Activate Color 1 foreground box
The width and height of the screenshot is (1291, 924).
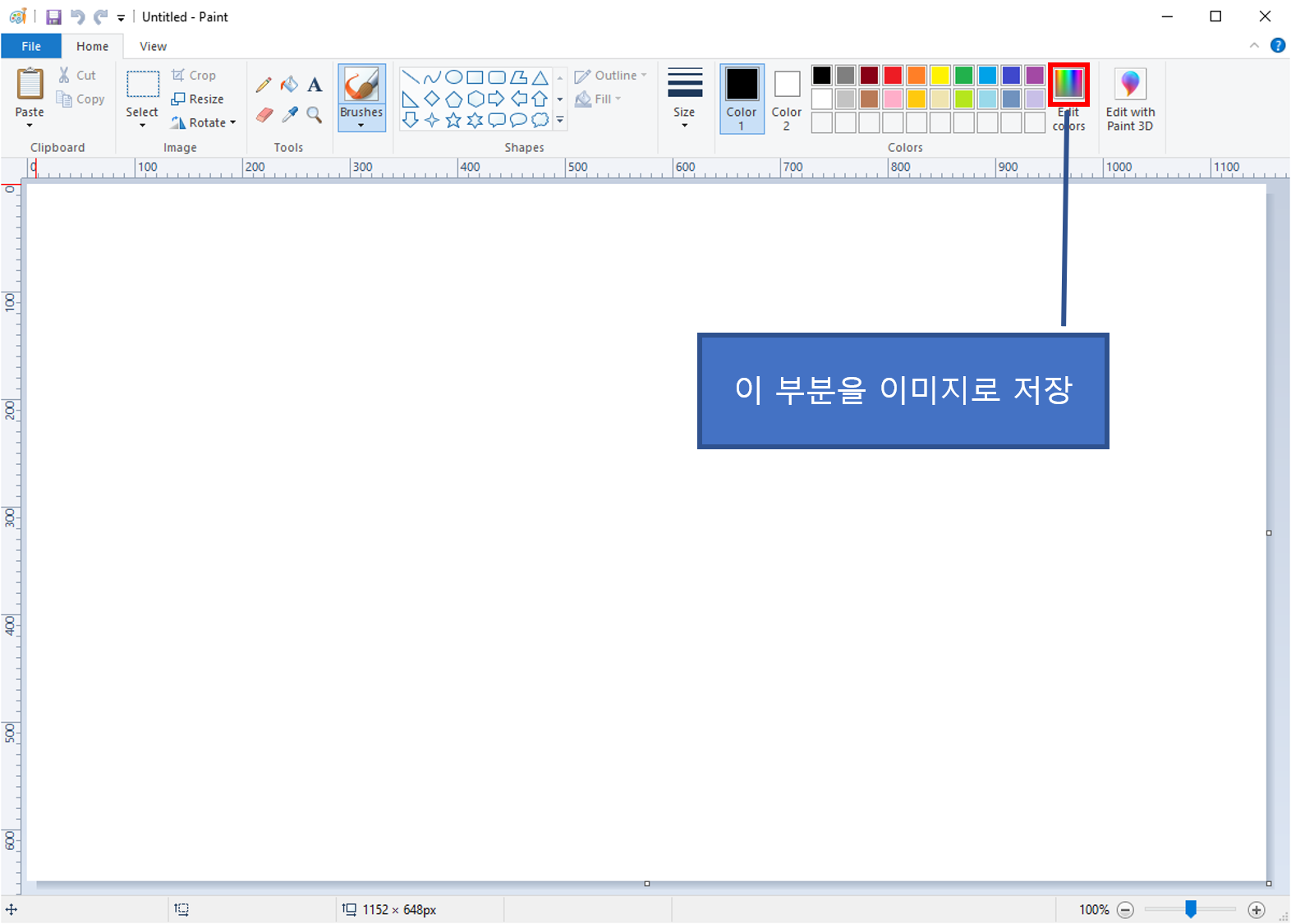(742, 99)
